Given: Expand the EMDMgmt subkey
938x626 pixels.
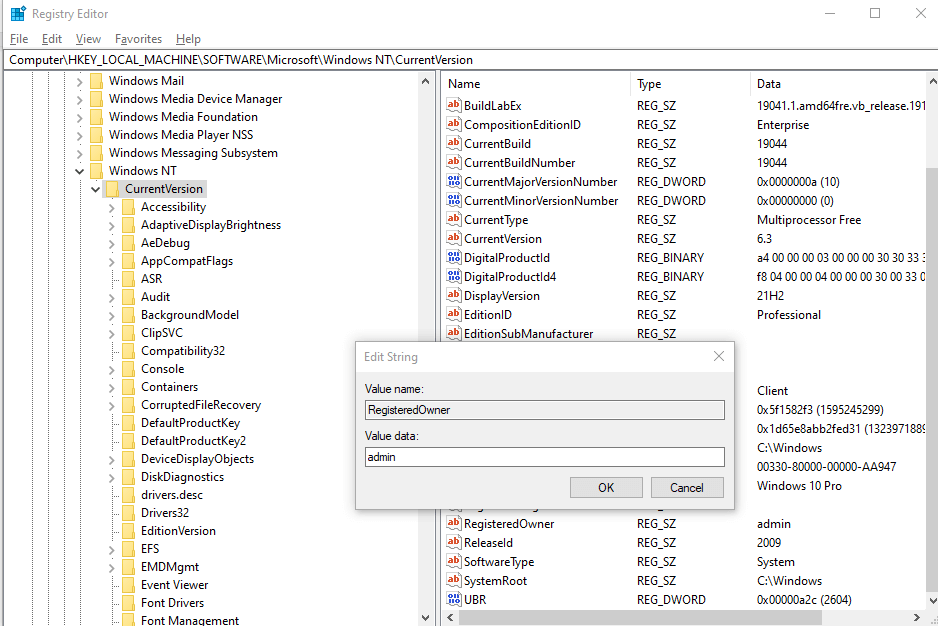Looking at the screenshot, I should [x=112, y=567].
